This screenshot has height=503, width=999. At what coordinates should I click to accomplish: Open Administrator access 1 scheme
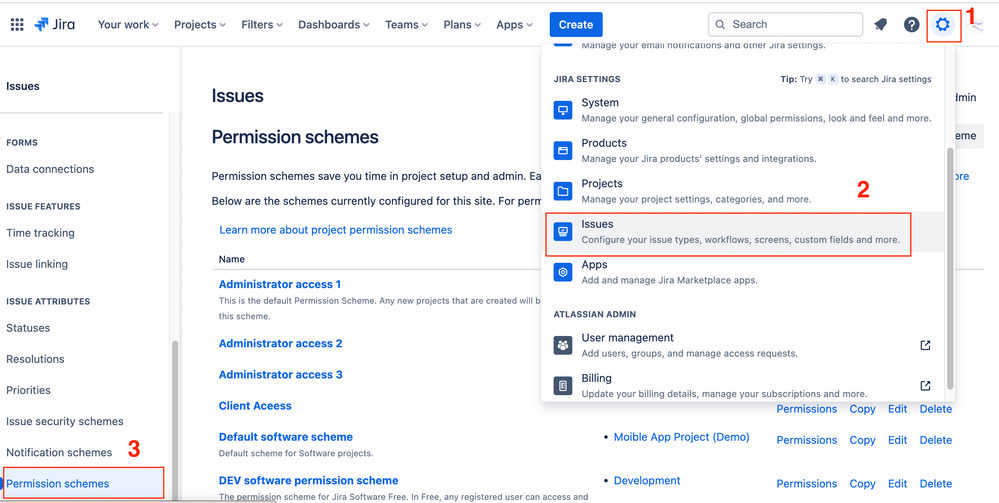point(280,284)
